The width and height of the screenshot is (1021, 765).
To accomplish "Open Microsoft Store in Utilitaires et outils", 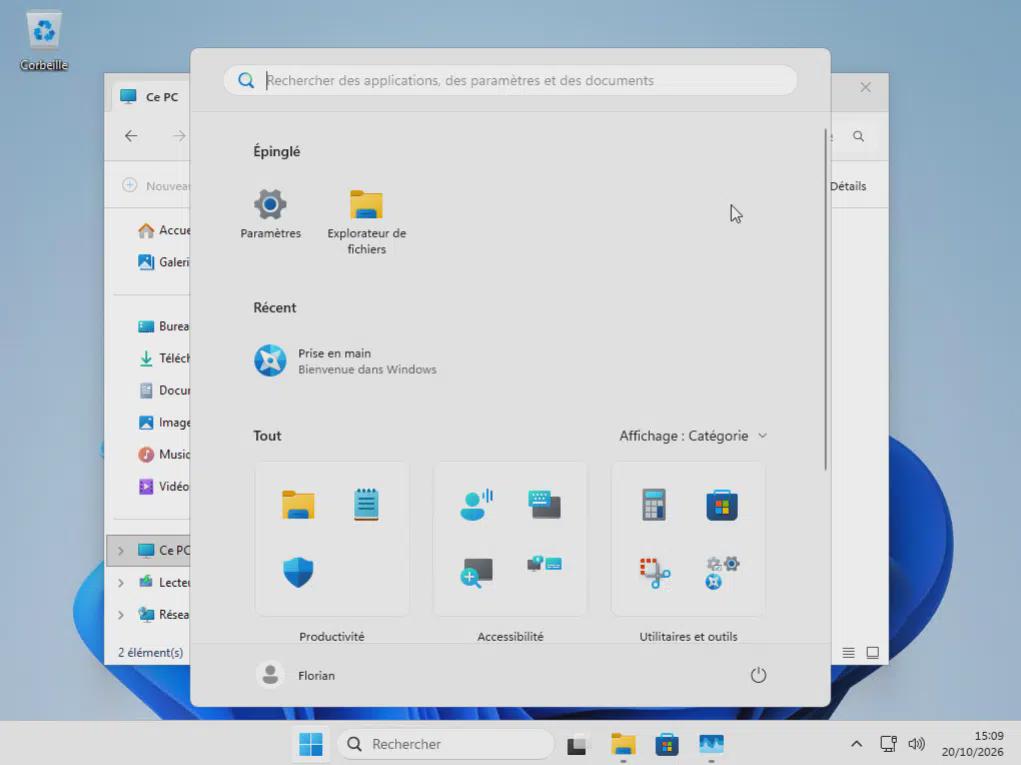I will (722, 505).
